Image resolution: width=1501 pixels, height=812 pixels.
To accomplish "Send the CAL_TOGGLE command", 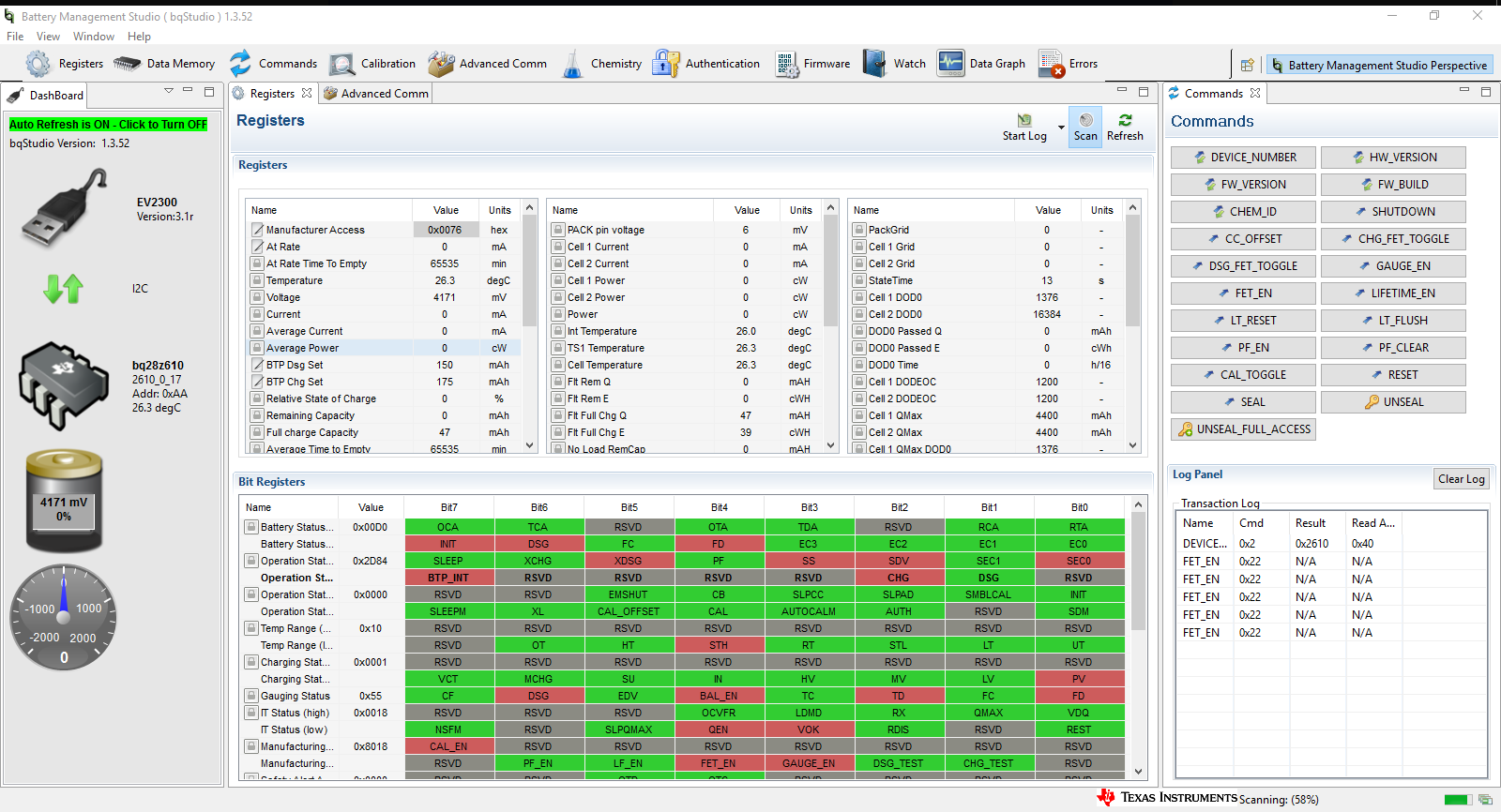I will click(x=1243, y=375).
